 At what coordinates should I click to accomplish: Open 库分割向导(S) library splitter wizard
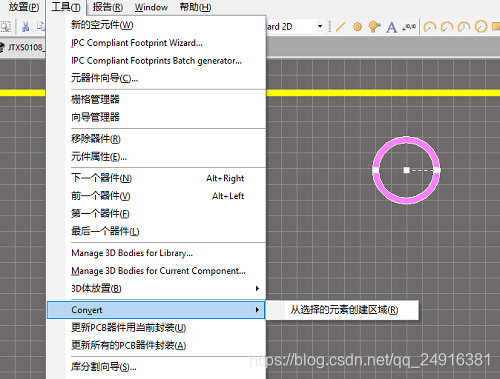[x=156, y=367]
